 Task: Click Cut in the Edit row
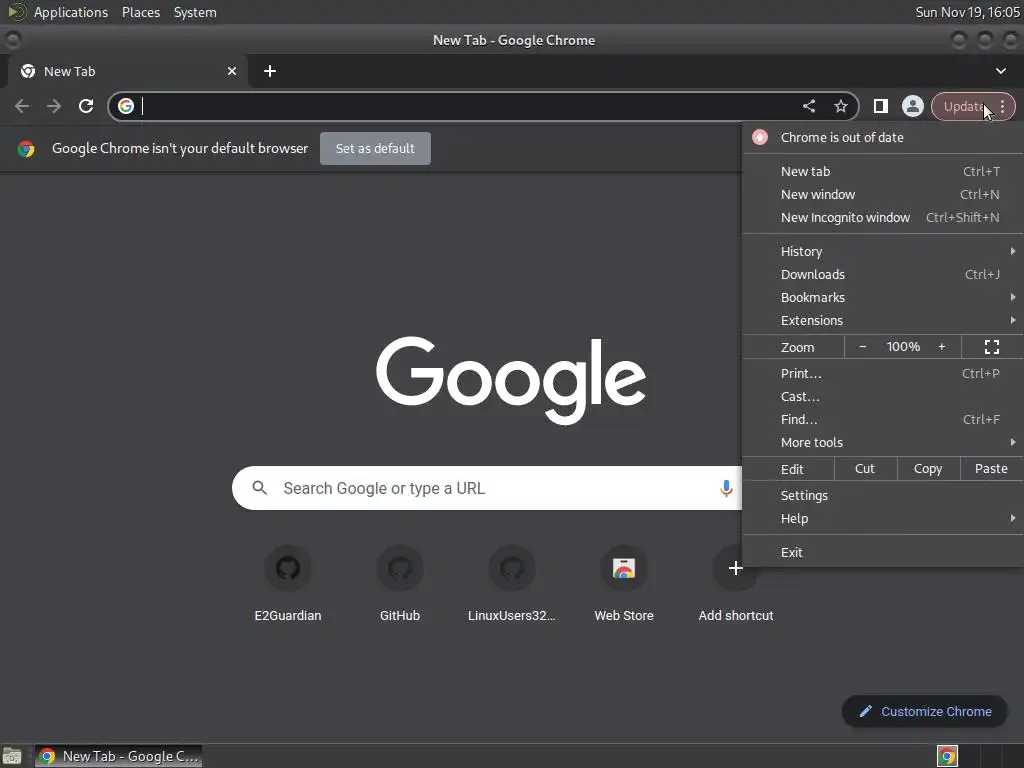[x=865, y=469]
